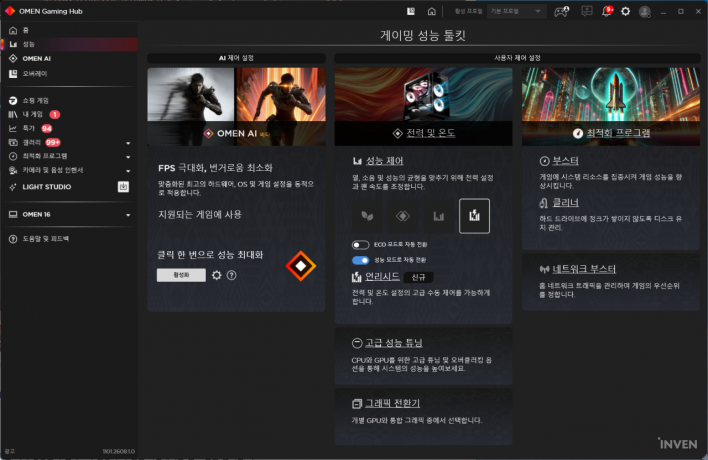The height and width of the screenshot is (460, 708).
Task: Open LIGHT STUDIO in the sidebar
Action: (x=47, y=187)
